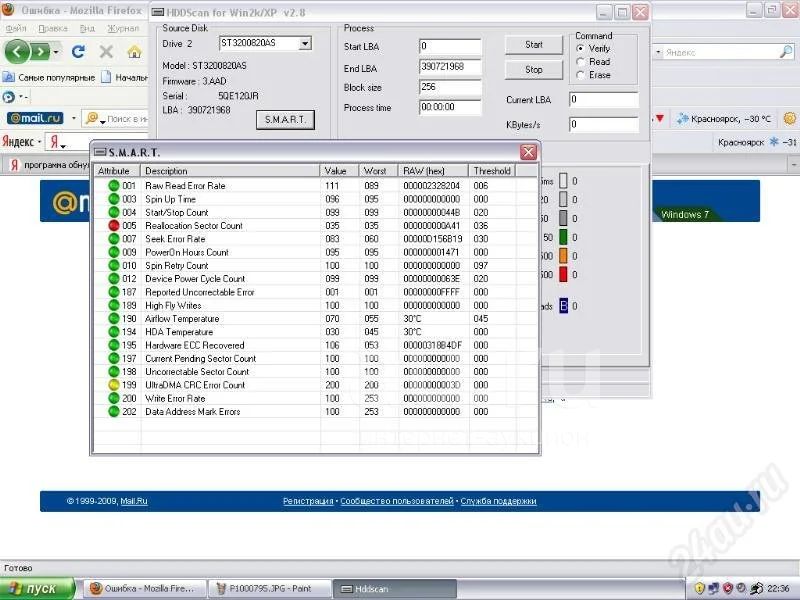This screenshot has width=800, height=600.
Task: Open Firefox Правка menu
Action: [53, 29]
